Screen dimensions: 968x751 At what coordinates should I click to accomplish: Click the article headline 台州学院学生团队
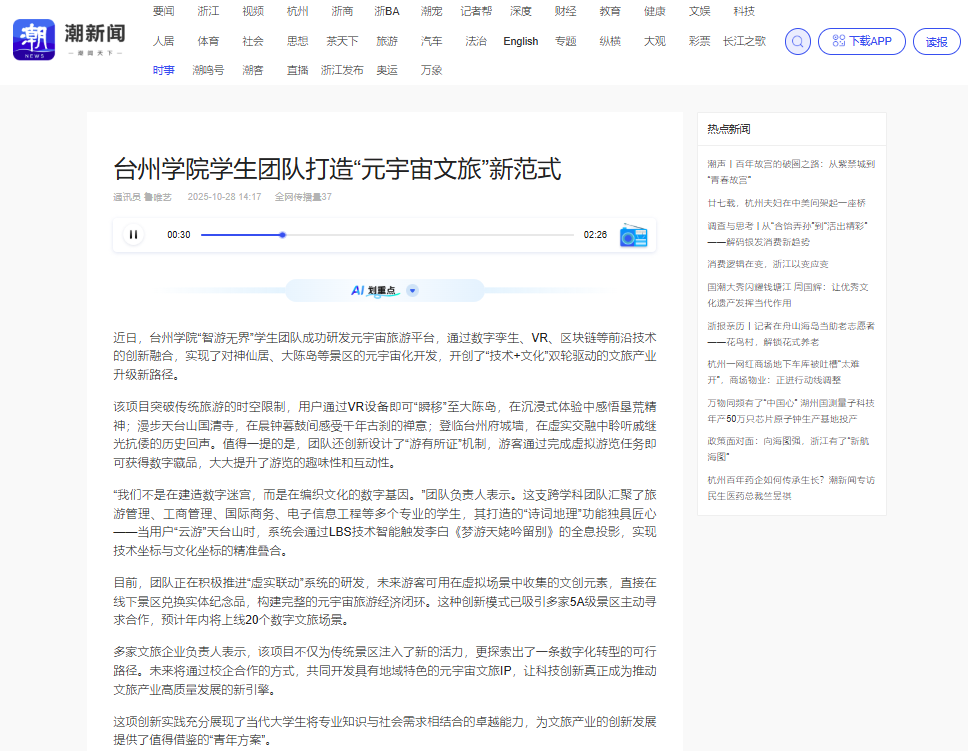pyautogui.click(x=337, y=168)
